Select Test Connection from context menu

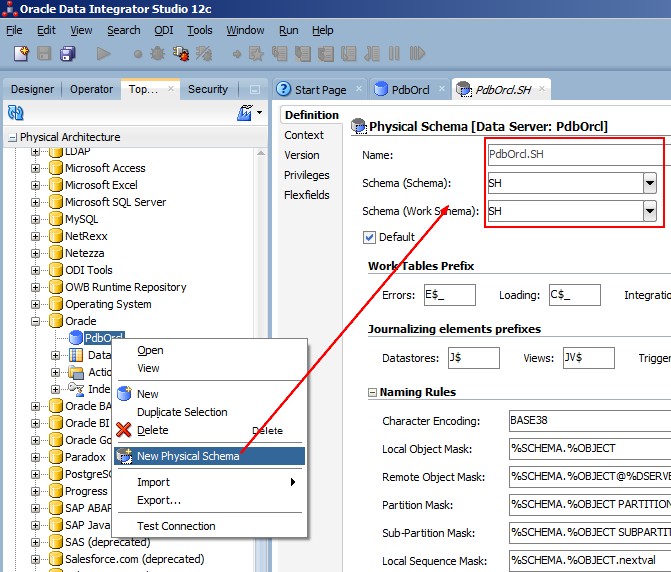tap(176, 526)
